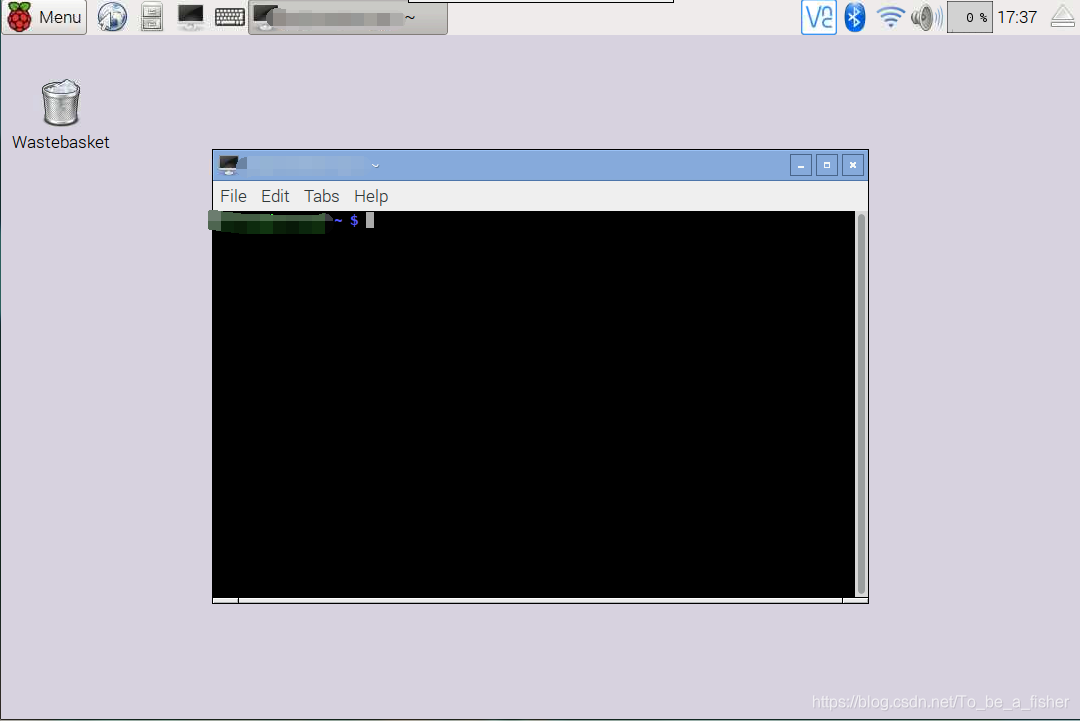
Task: Click the 17:37 clock
Action: pos(1017,17)
